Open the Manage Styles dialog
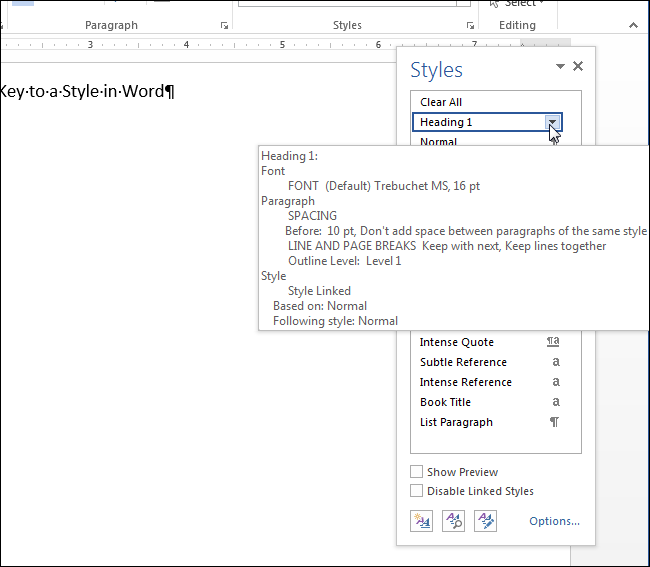Viewport: 650px width, 567px height. tap(486, 520)
